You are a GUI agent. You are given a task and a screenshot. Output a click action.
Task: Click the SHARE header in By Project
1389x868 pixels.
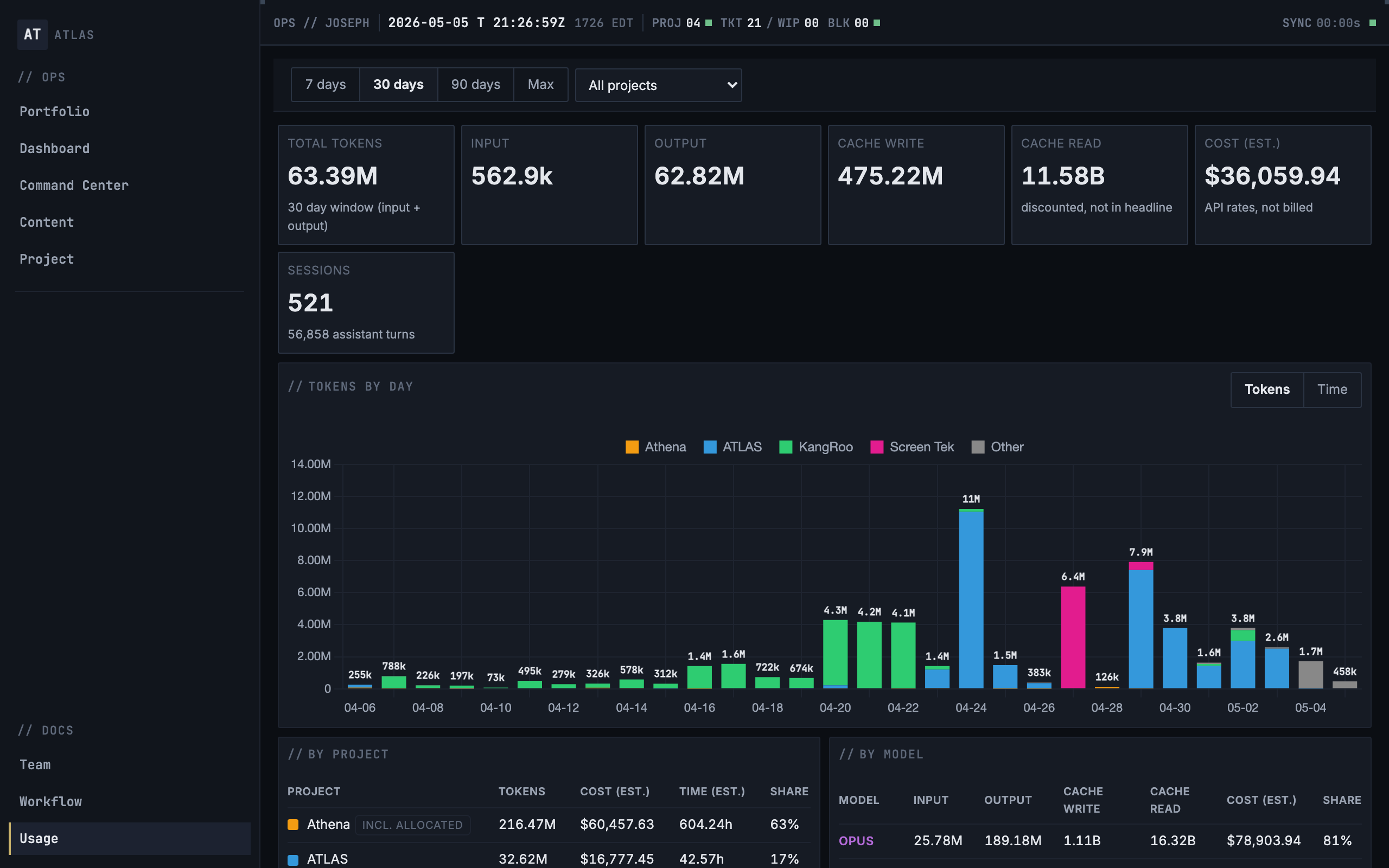coord(789,791)
